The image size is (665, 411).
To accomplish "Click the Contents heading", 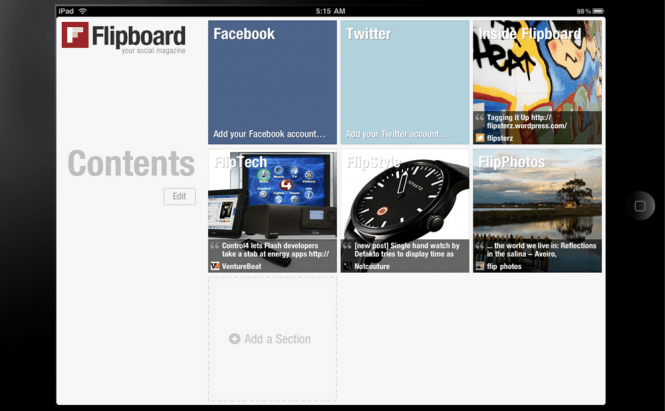I will (131, 163).
